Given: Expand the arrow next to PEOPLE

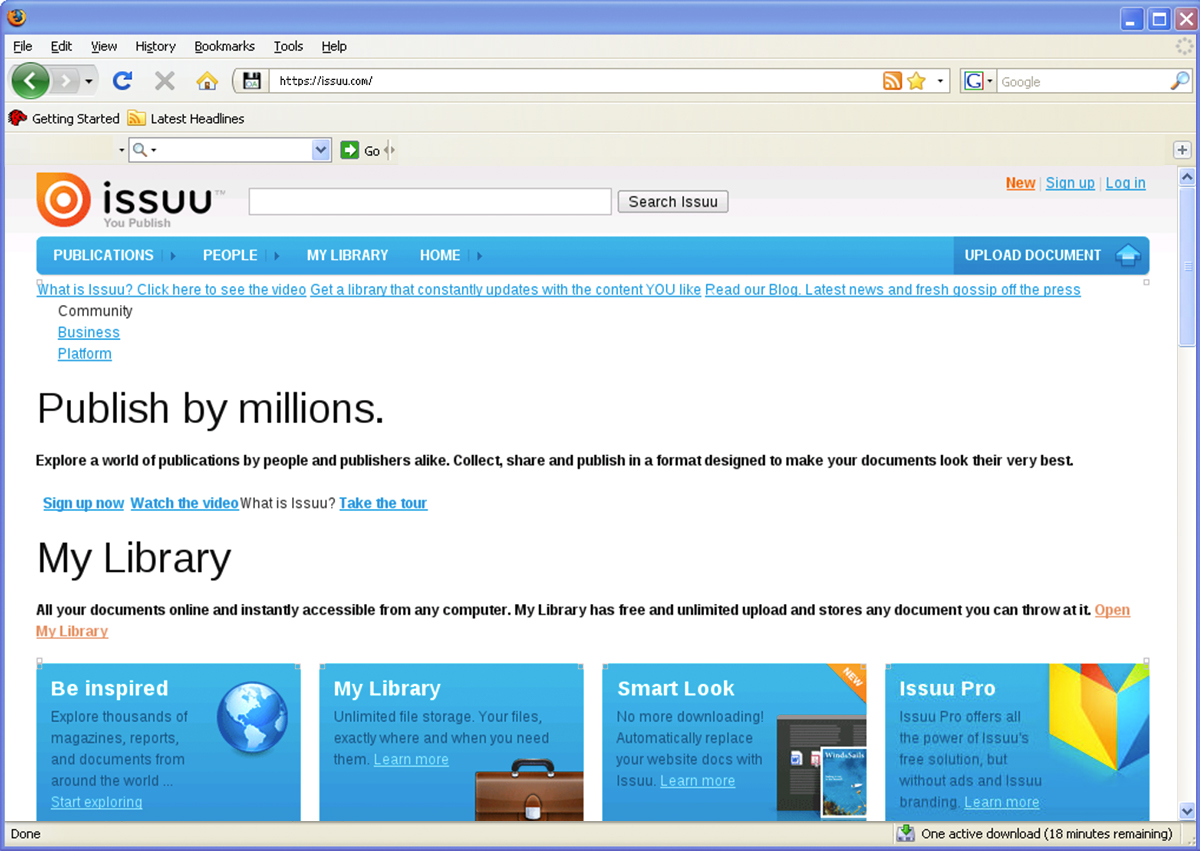Looking at the screenshot, I should (x=277, y=256).
